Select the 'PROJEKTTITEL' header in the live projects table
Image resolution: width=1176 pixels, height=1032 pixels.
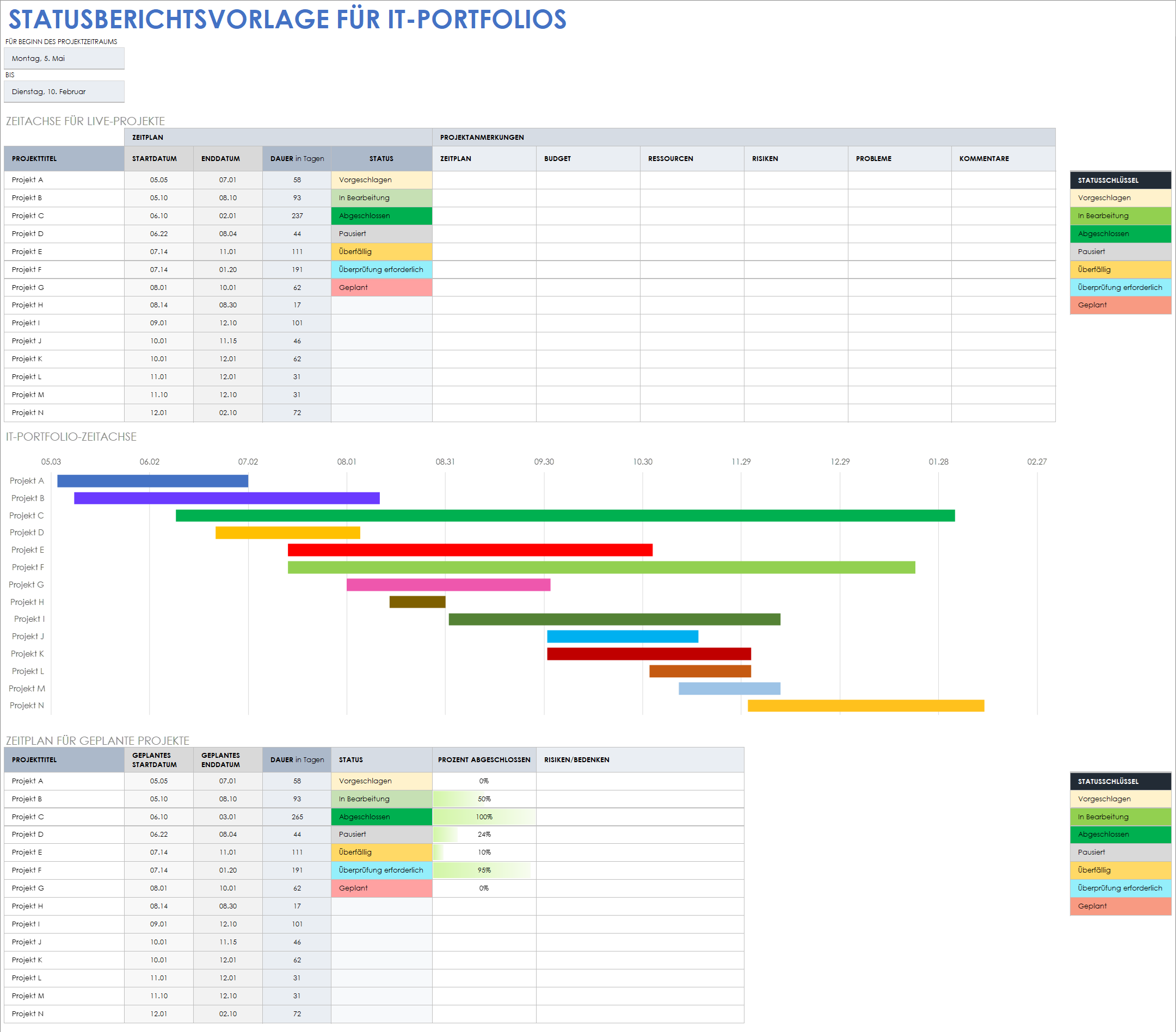pyautogui.click(x=64, y=159)
